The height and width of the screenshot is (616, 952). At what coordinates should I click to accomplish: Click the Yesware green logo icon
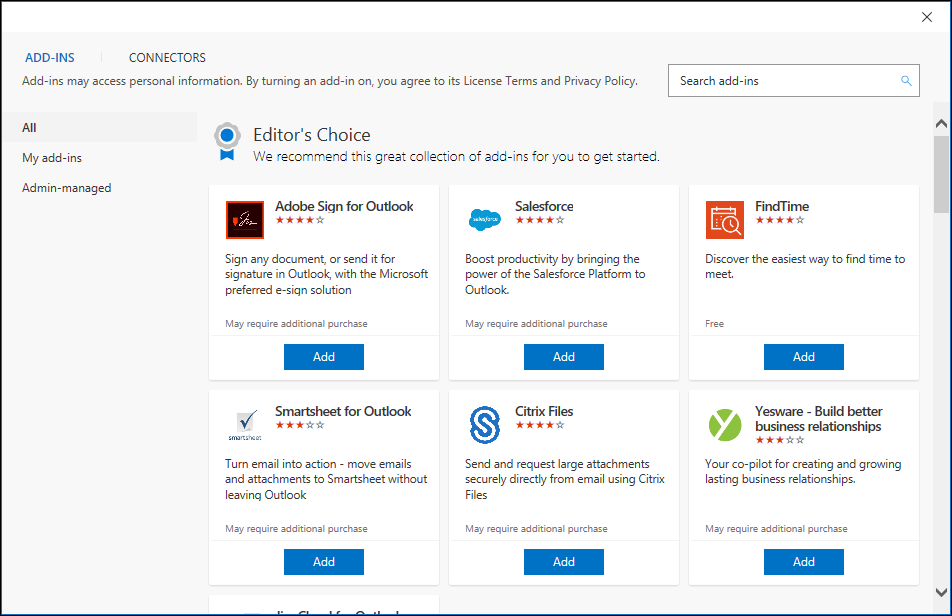[725, 425]
